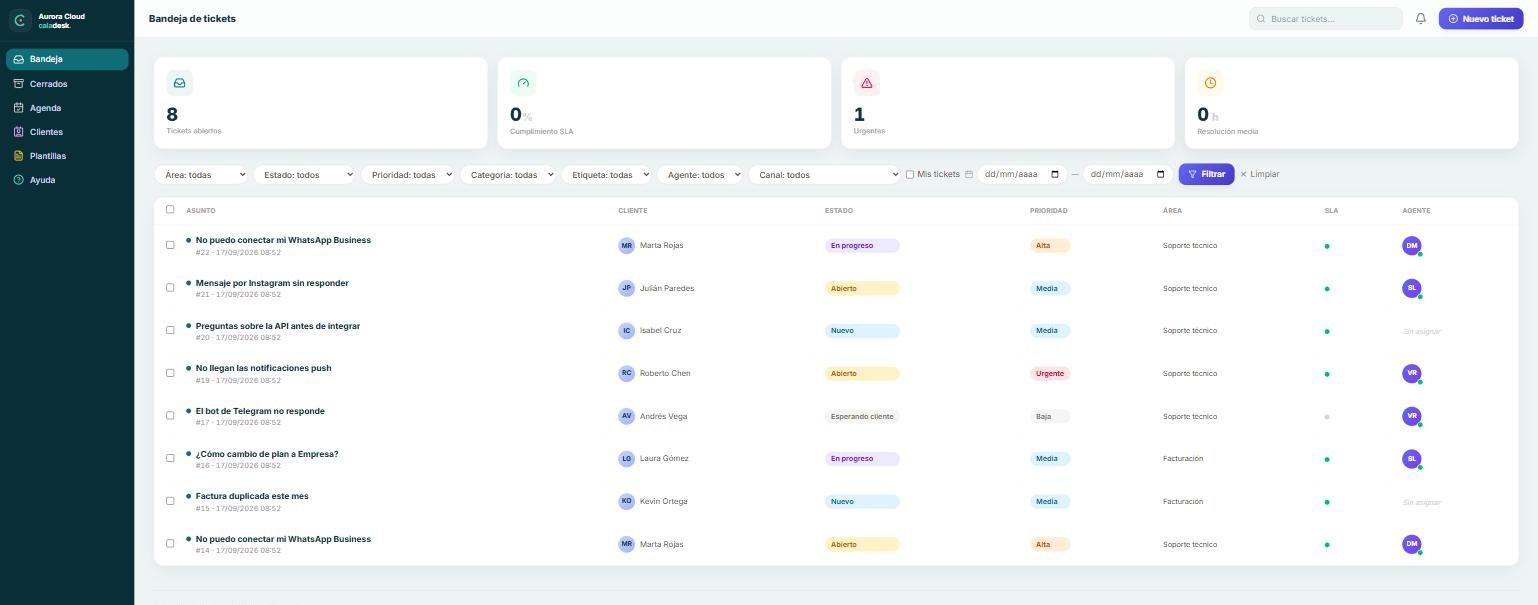Select checkbox for Telegram bot ticket
The image size is (1538, 605).
pyautogui.click(x=170, y=416)
